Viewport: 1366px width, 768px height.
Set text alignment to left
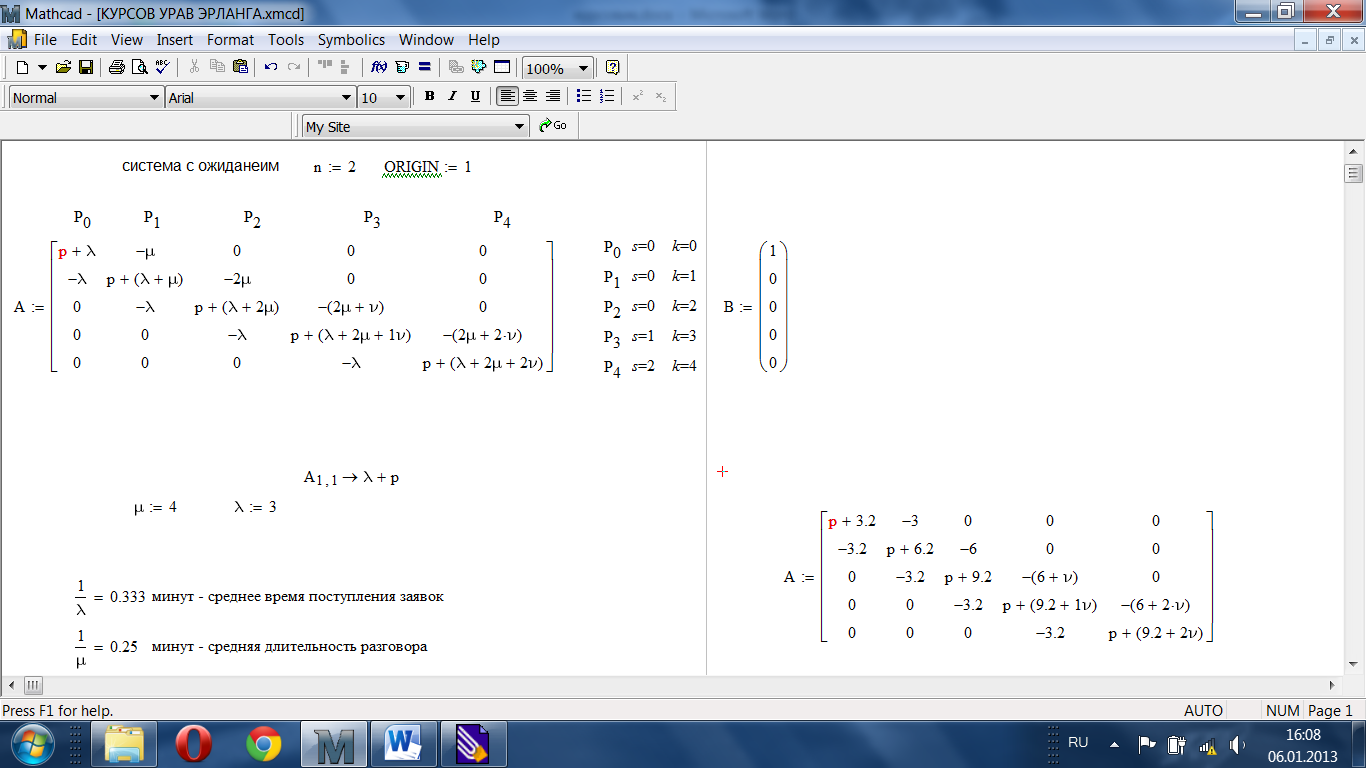click(507, 97)
